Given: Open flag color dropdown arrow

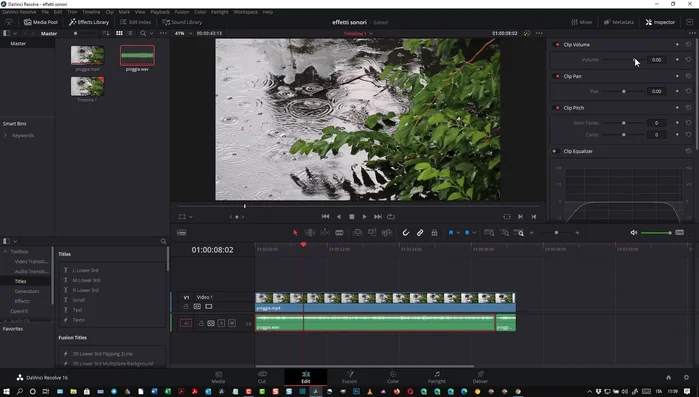Looking at the screenshot, I should 458,233.
